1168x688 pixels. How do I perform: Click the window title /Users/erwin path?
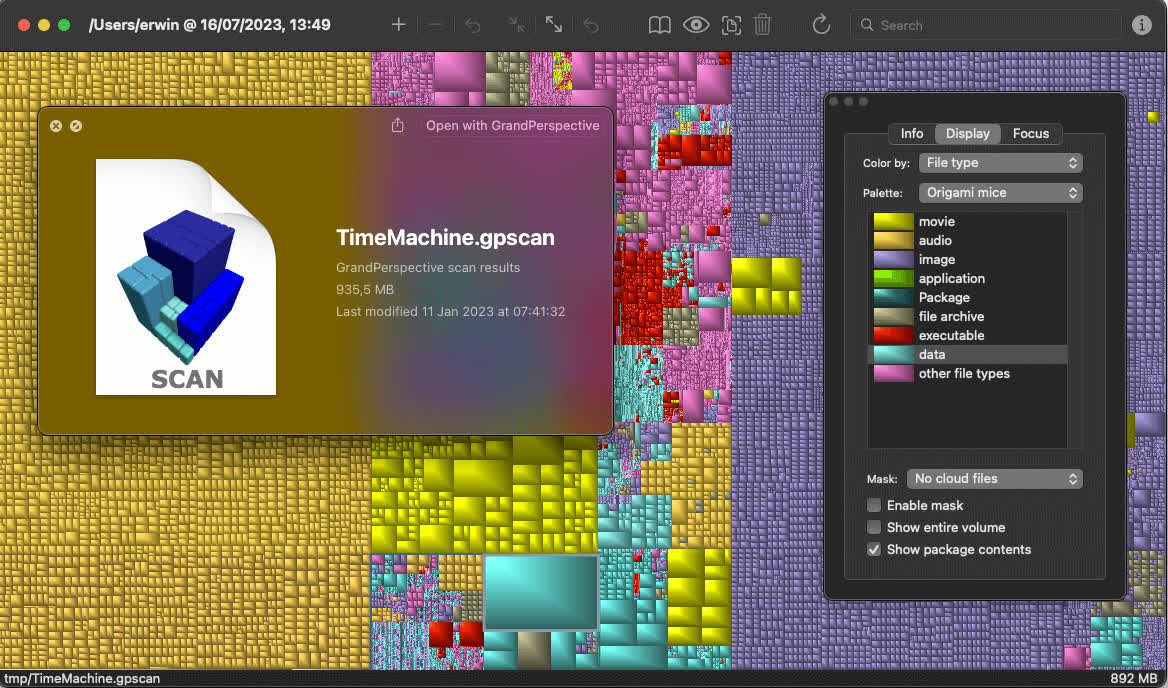209,25
